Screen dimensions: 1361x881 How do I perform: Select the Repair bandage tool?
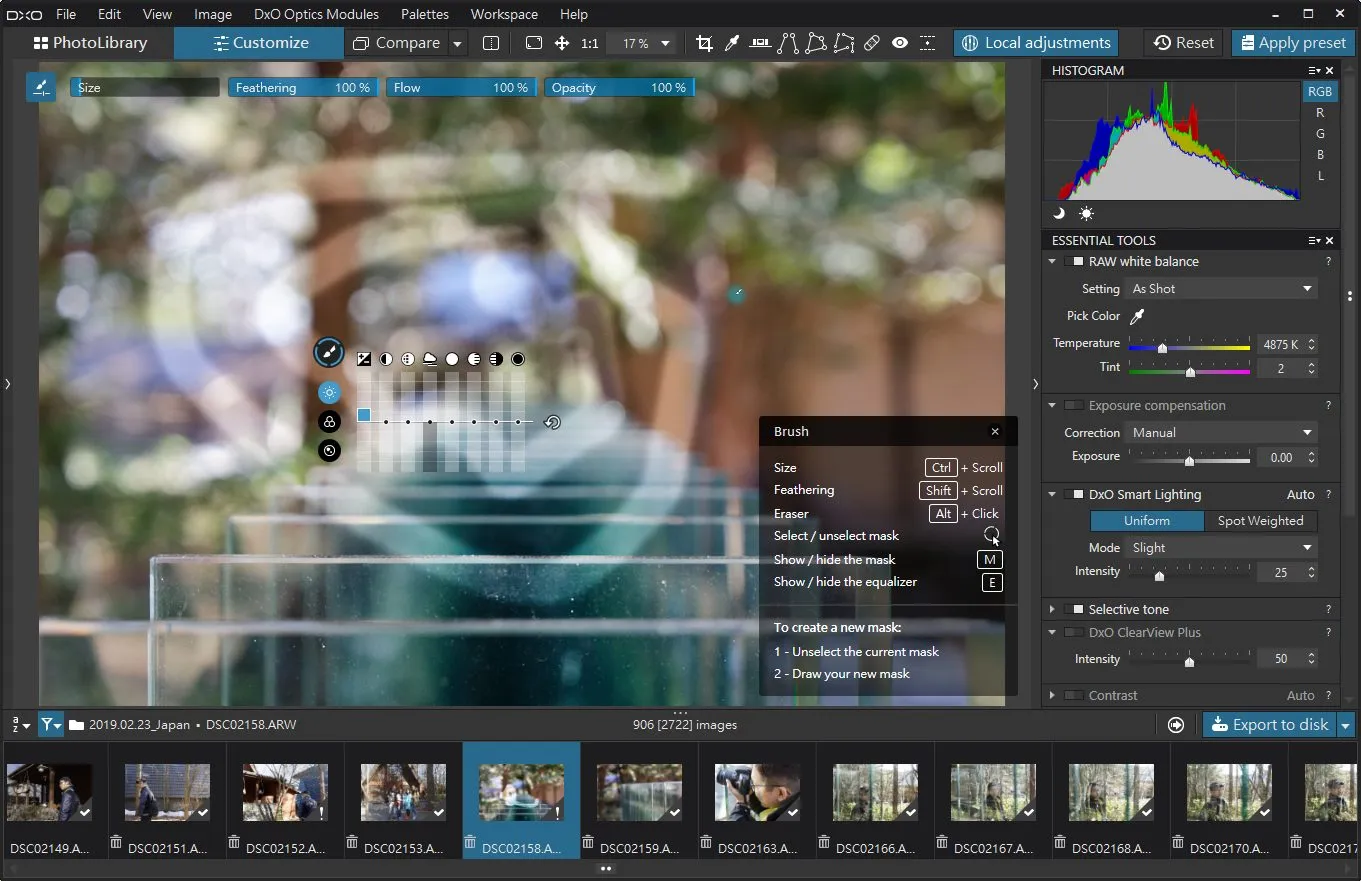pos(872,43)
